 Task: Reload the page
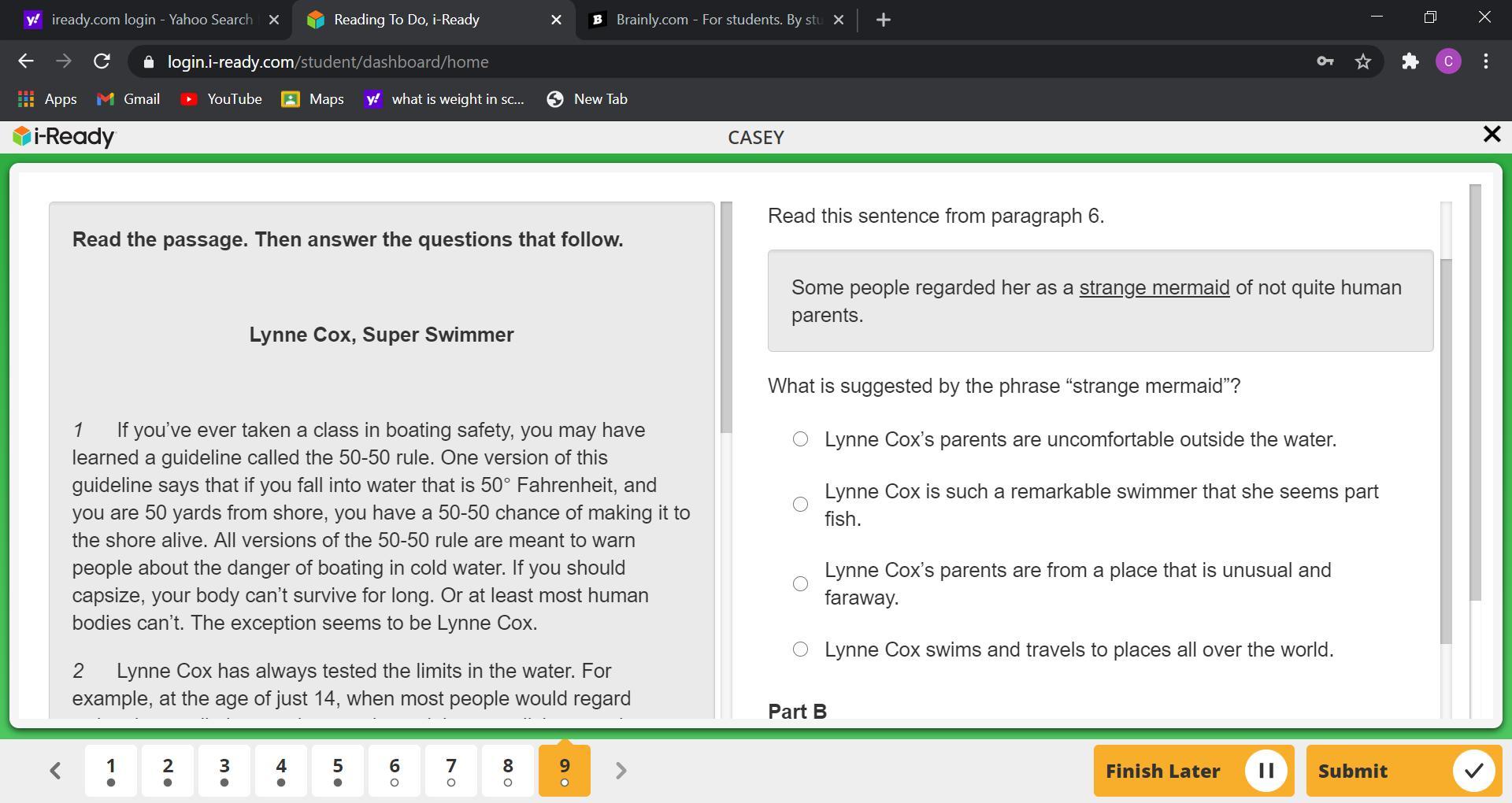coord(102,61)
